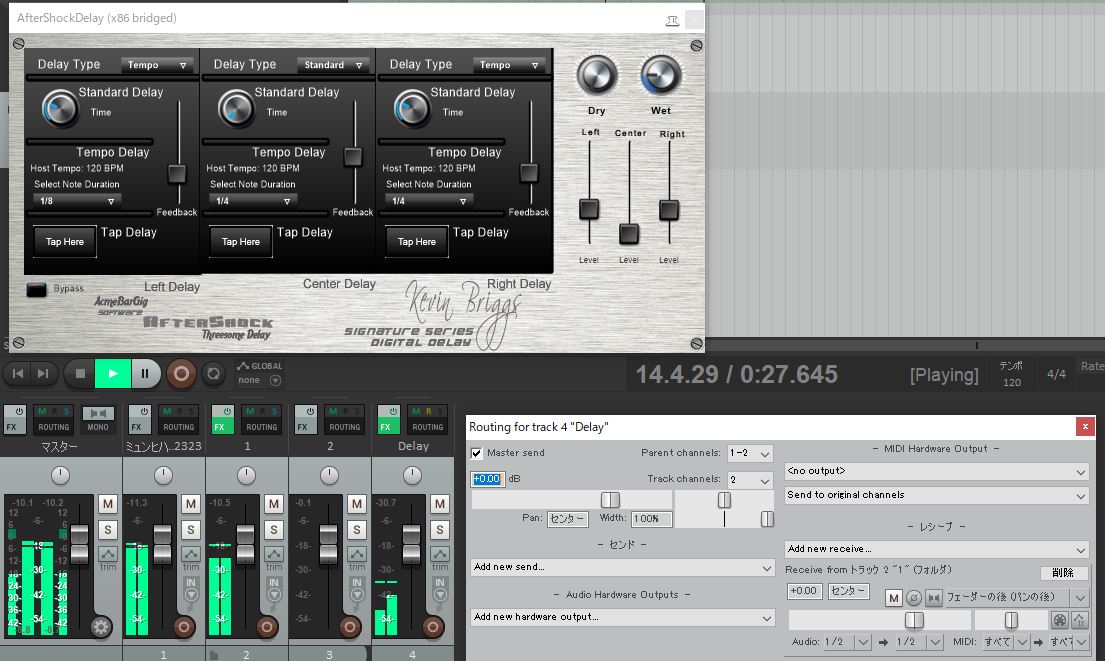Toggle the master track MONO button
The width and height of the screenshot is (1105, 661).
coord(98,419)
